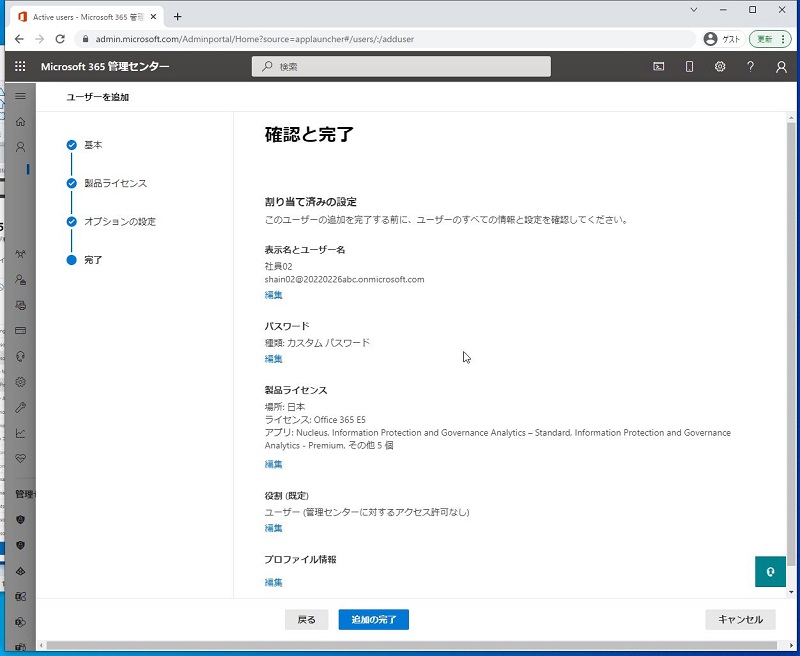
Task: Click the user name shain02@20220226abc.onmicrosoft.com
Action: [344, 279]
